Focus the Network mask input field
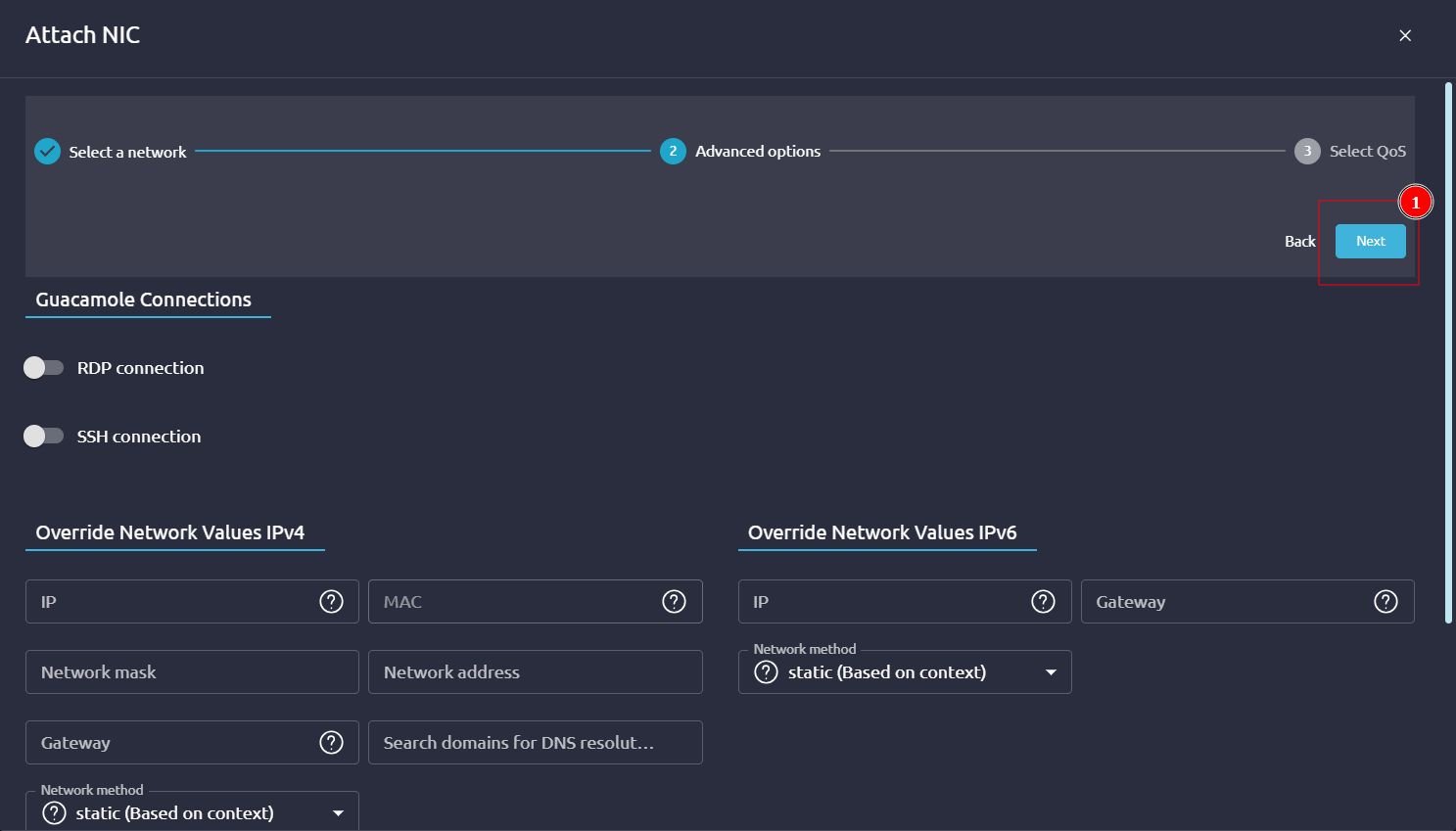 point(192,672)
